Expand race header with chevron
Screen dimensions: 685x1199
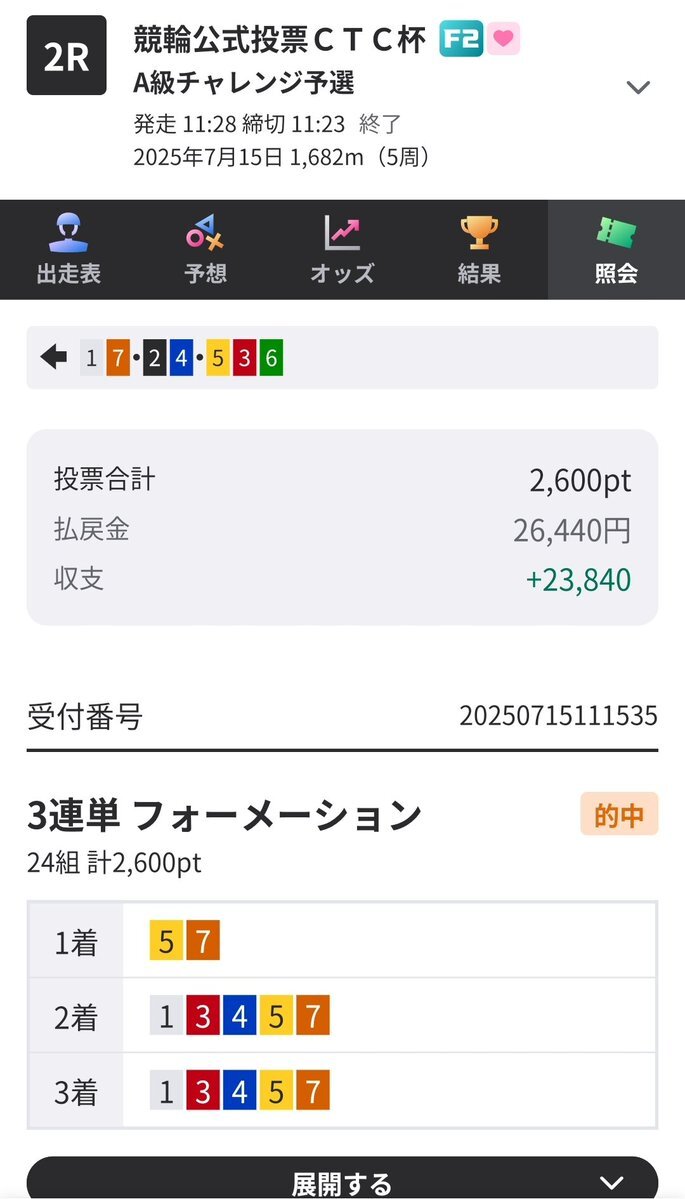pyautogui.click(x=638, y=86)
